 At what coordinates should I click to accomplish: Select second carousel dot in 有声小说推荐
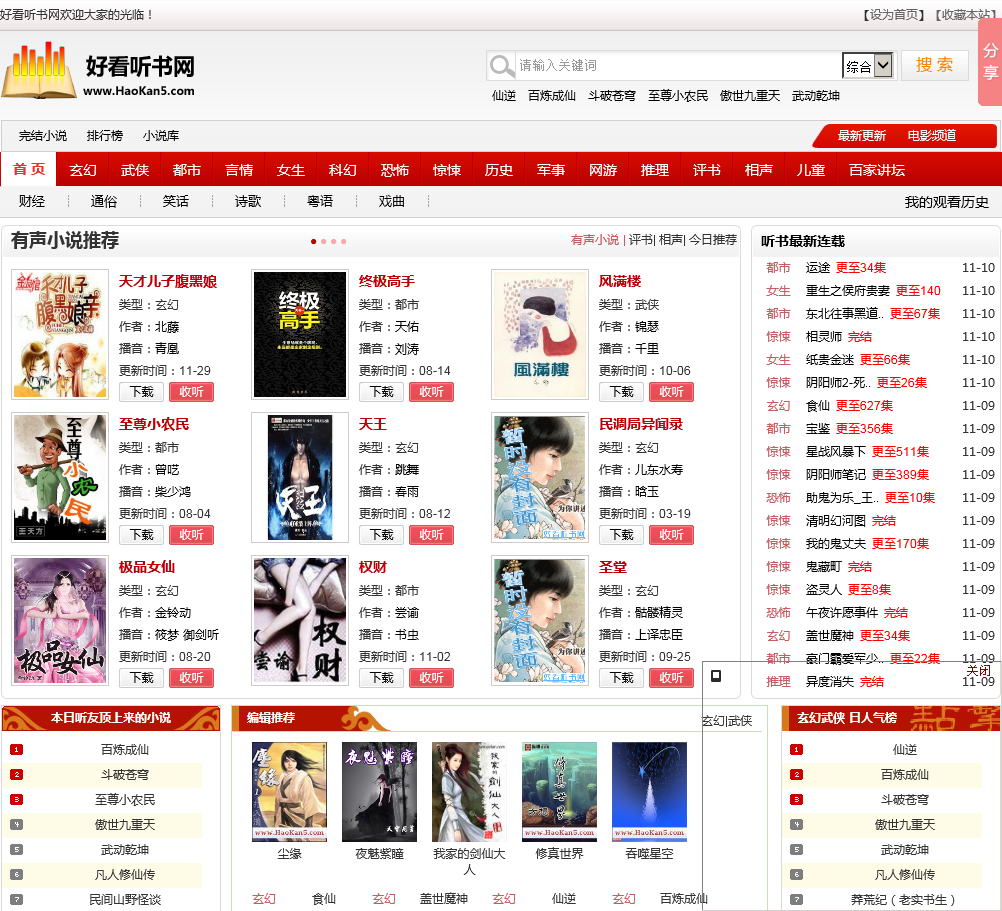click(323, 241)
